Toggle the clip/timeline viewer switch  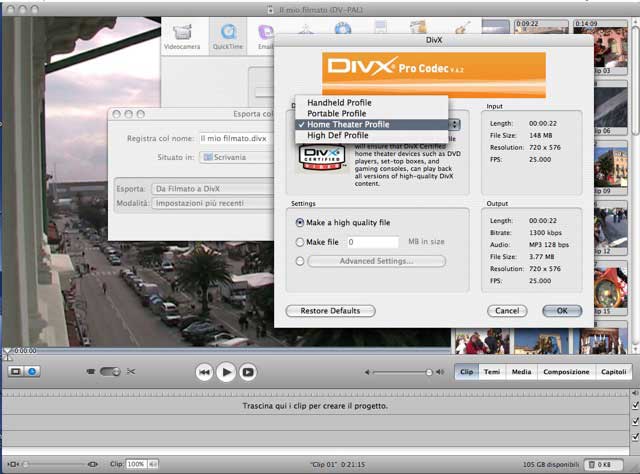point(110,372)
